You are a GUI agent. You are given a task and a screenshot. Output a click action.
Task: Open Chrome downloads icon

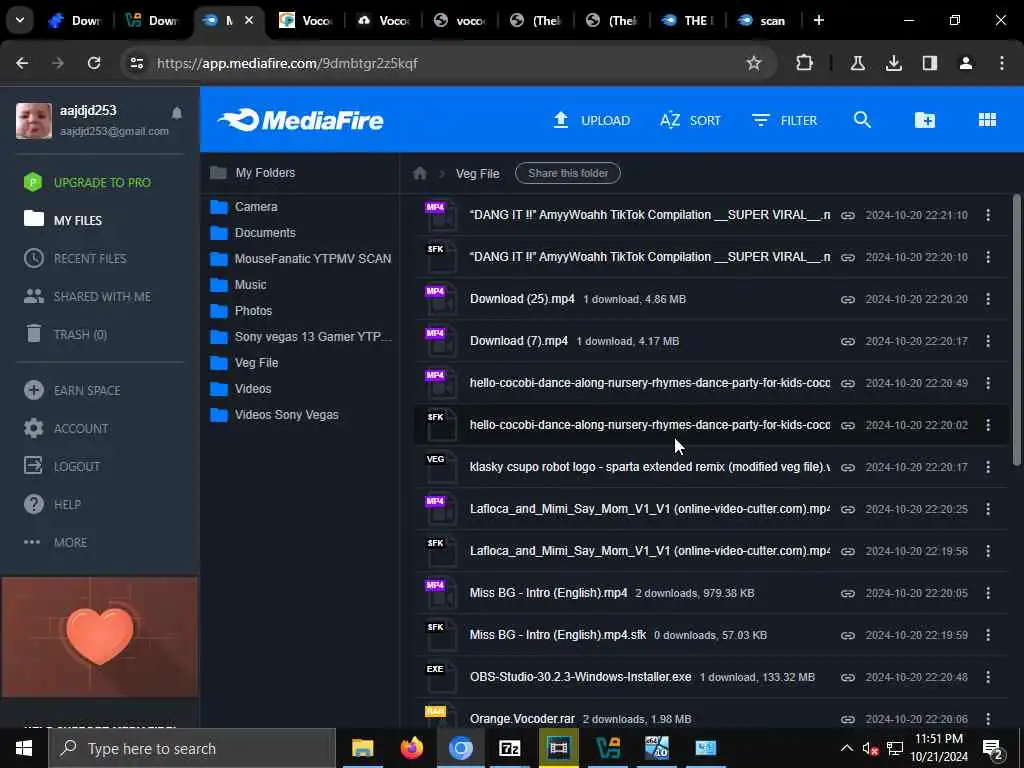point(893,63)
